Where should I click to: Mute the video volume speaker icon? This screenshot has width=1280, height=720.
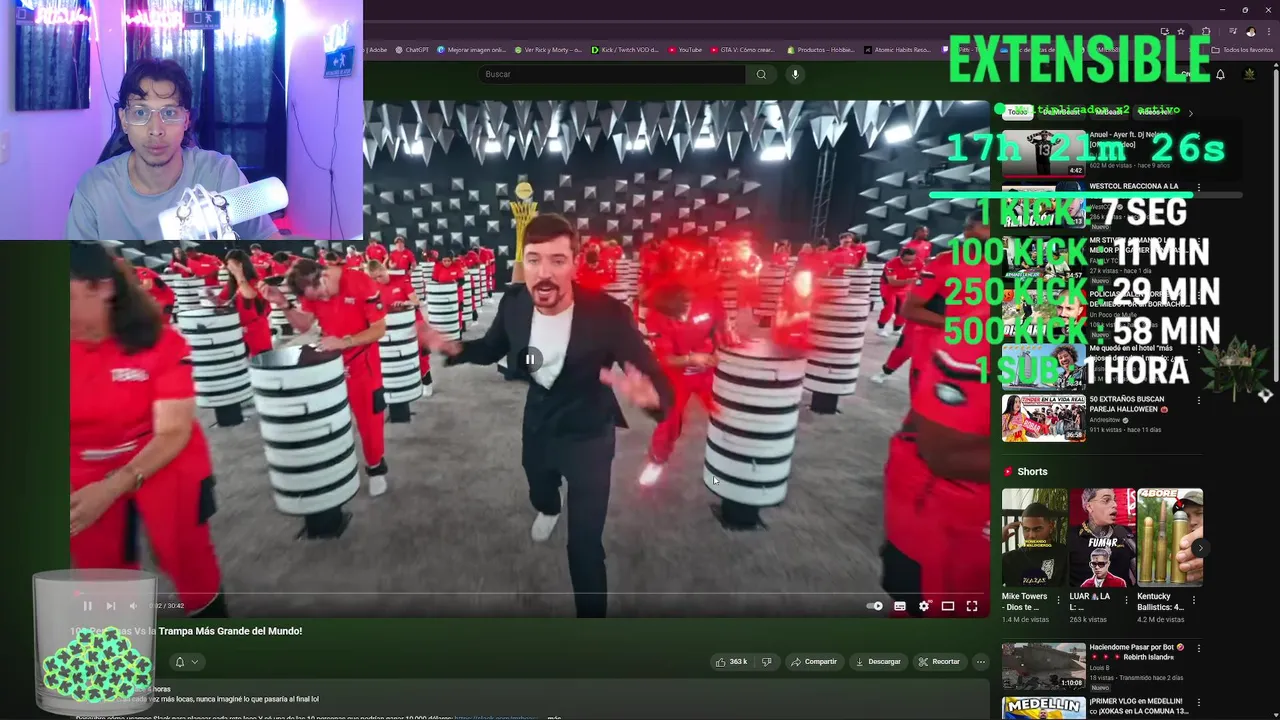click(133, 605)
